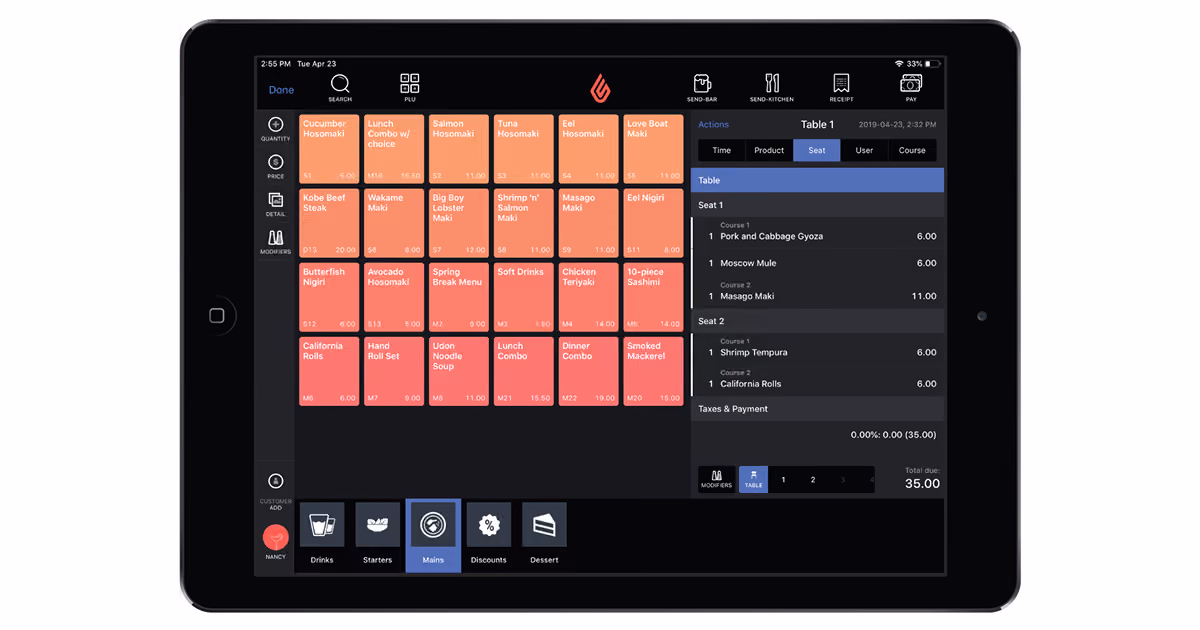Add Cucumber Hosomaki to the order
The height and width of the screenshot is (630, 1200).
[x=329, y=149]
